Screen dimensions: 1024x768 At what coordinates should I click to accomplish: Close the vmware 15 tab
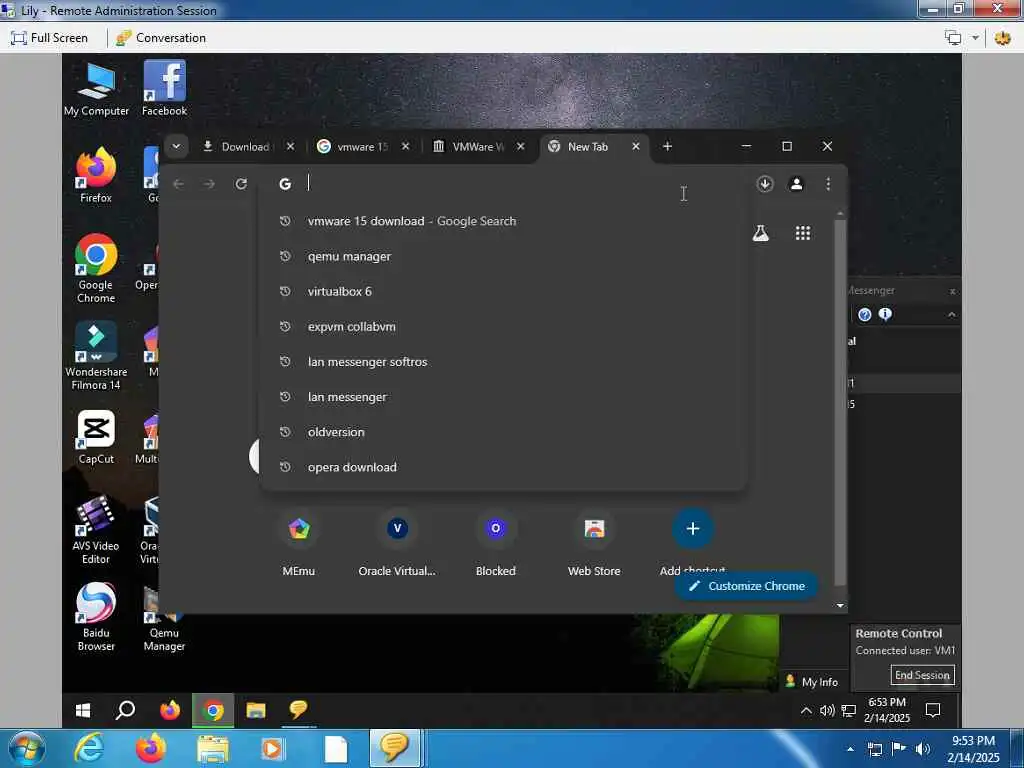[x=406, y=146]
